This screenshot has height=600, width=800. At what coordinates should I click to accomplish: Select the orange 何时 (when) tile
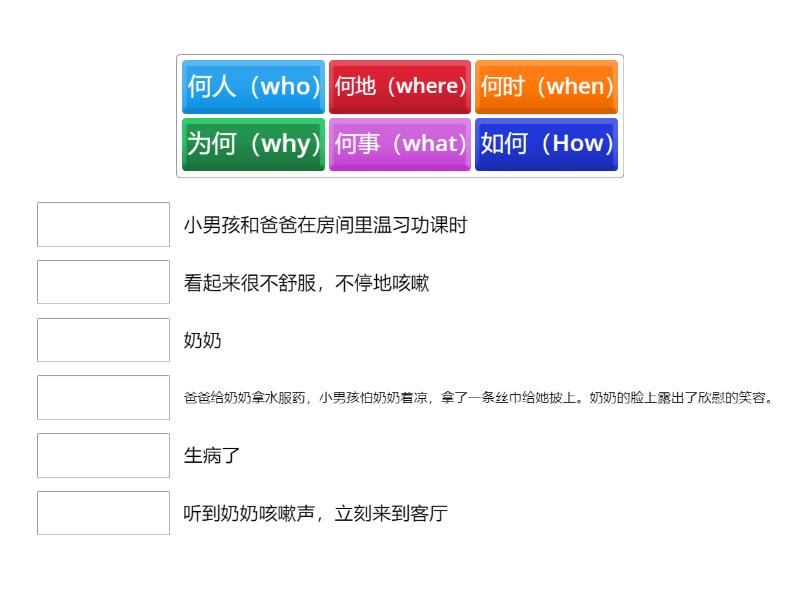(x=547, y=87)
